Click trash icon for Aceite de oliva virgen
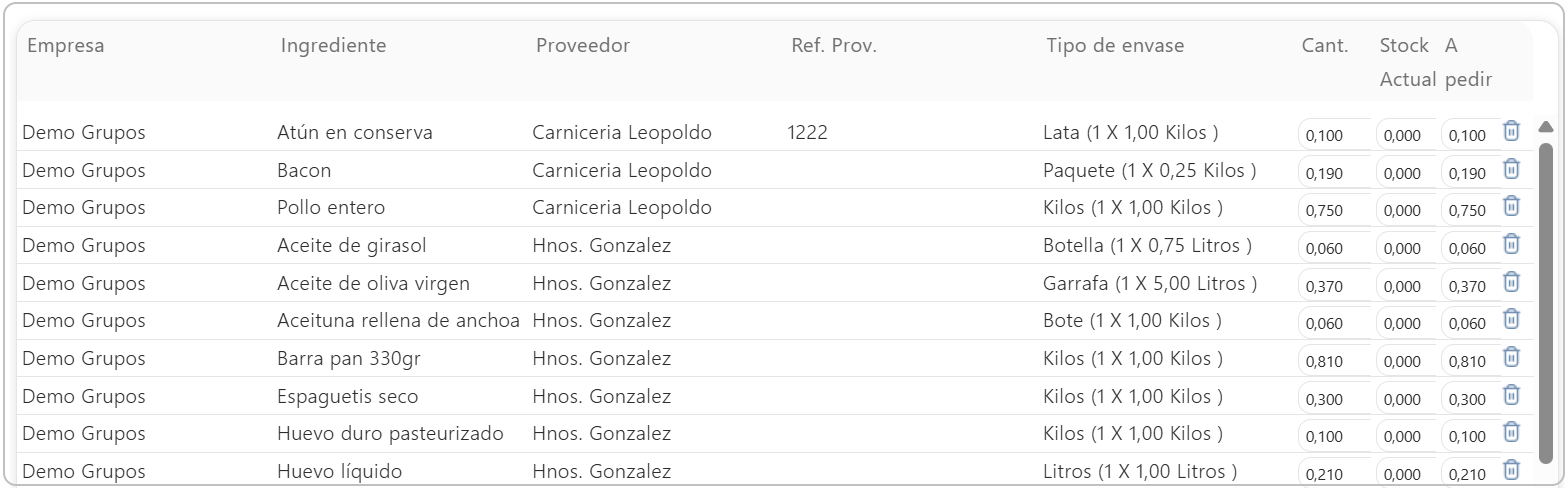This screenshot has width=1568, height=488. (1511, 282)
